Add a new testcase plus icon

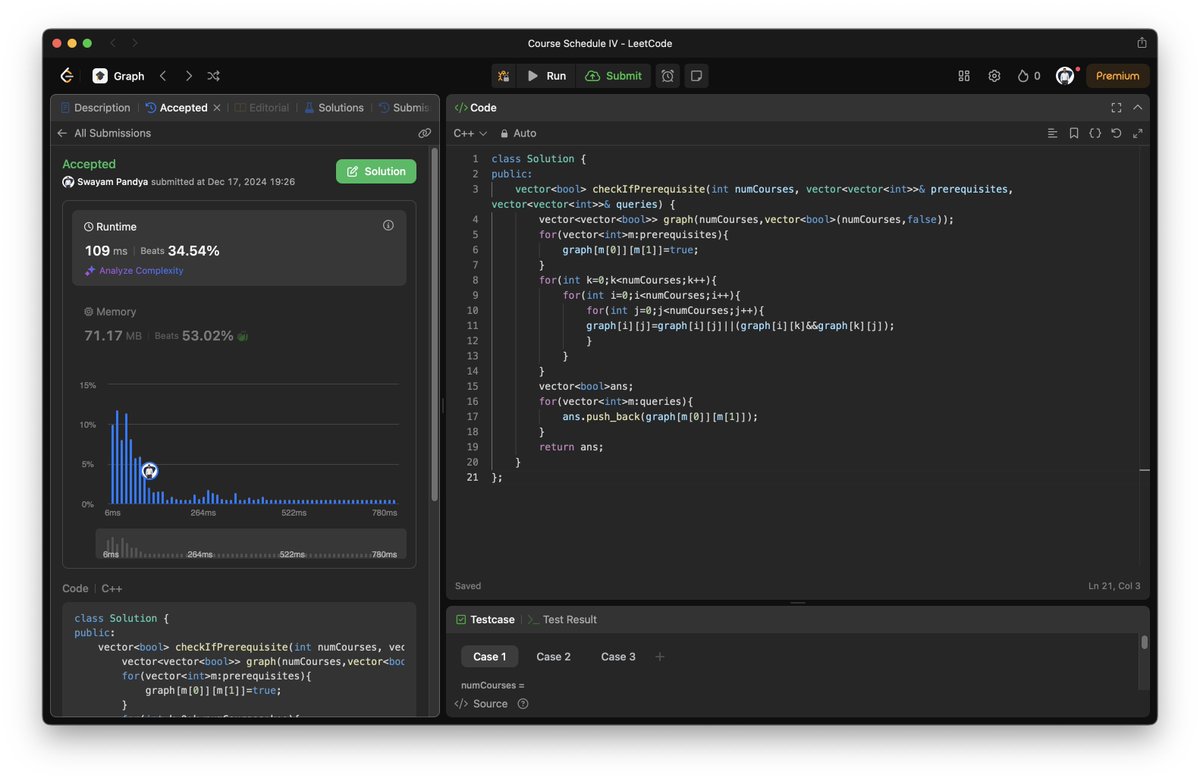(659, 657)
